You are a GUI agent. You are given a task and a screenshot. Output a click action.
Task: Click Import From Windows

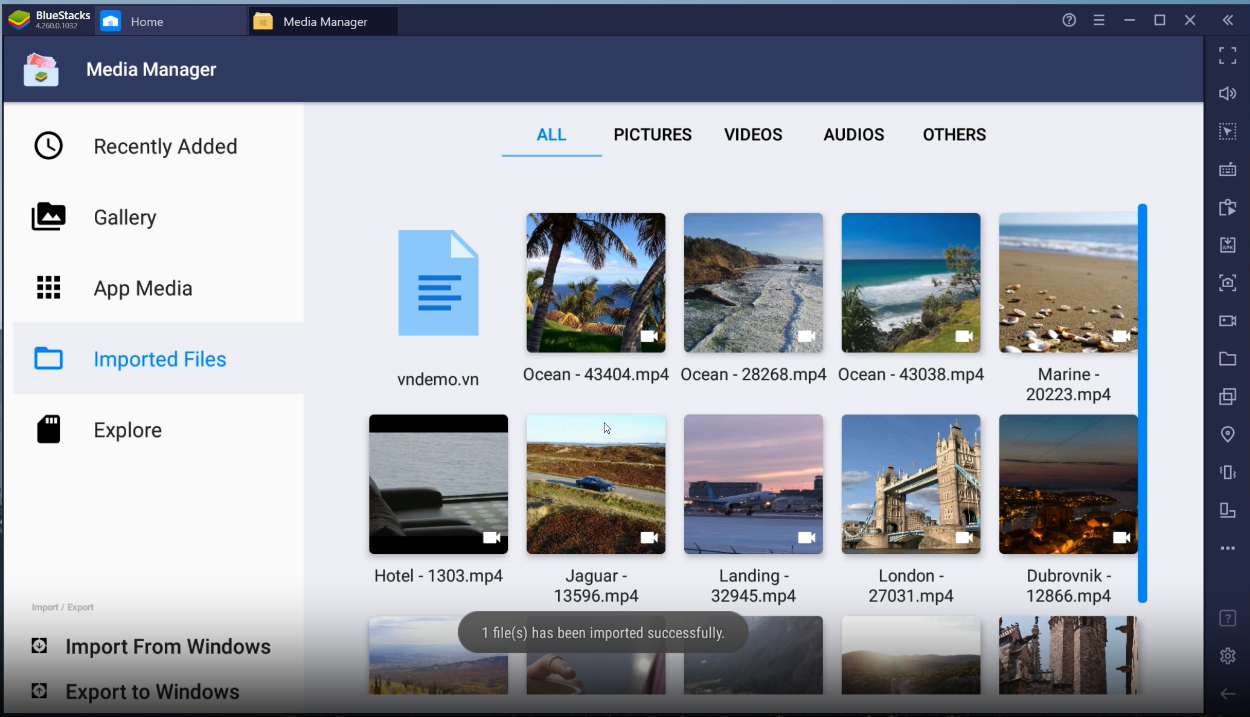click(168, 646)
